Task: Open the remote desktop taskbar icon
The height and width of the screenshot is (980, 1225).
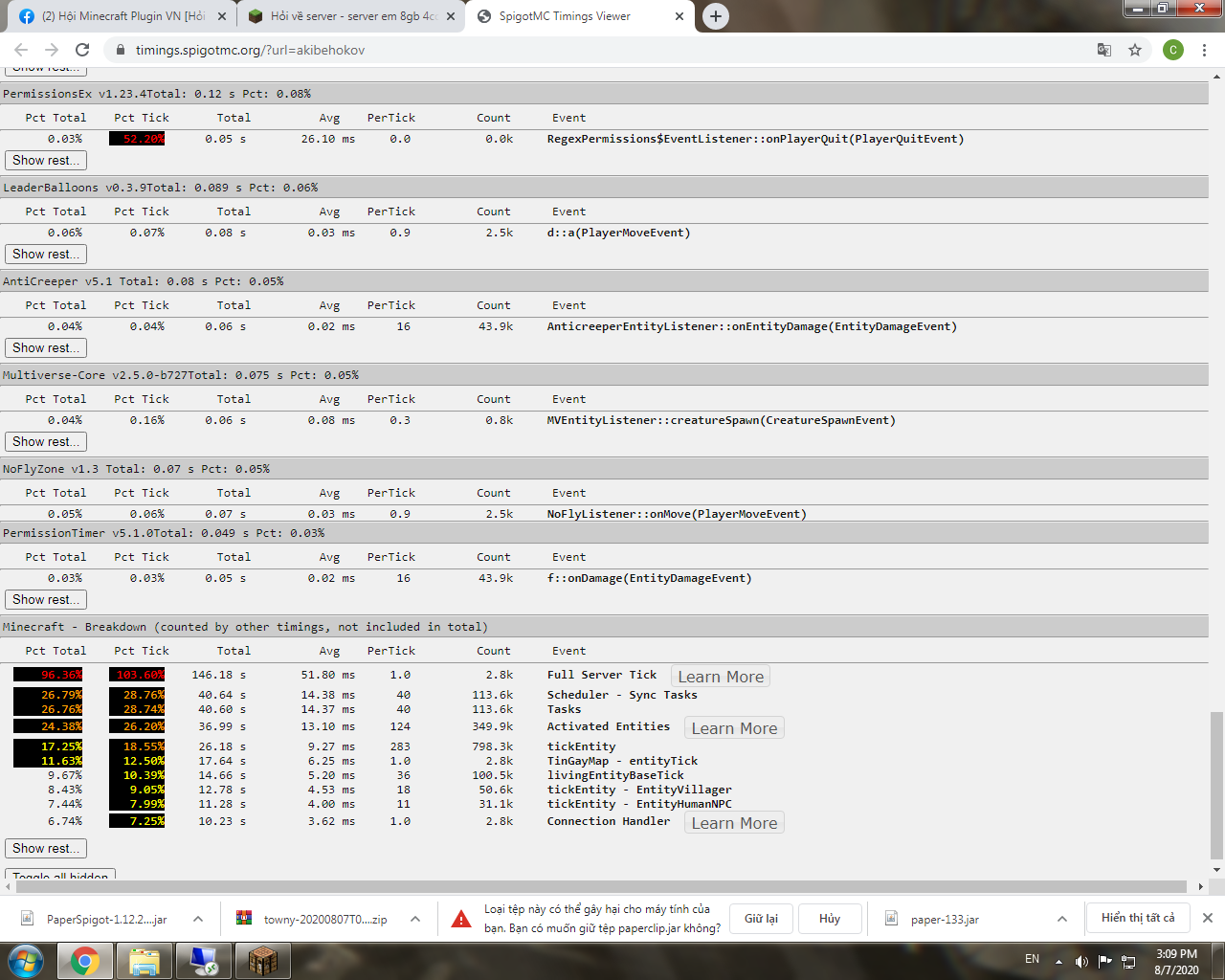Action: point(204,961)
